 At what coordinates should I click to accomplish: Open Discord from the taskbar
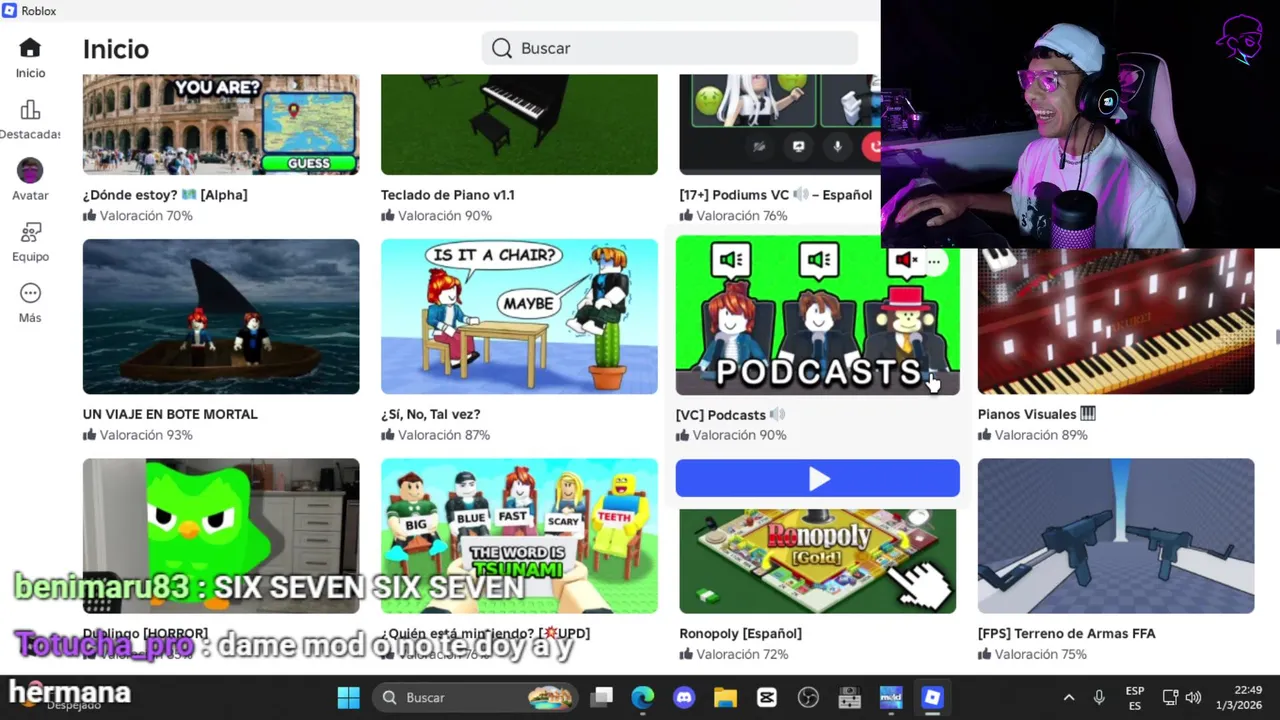pos(684,697)
